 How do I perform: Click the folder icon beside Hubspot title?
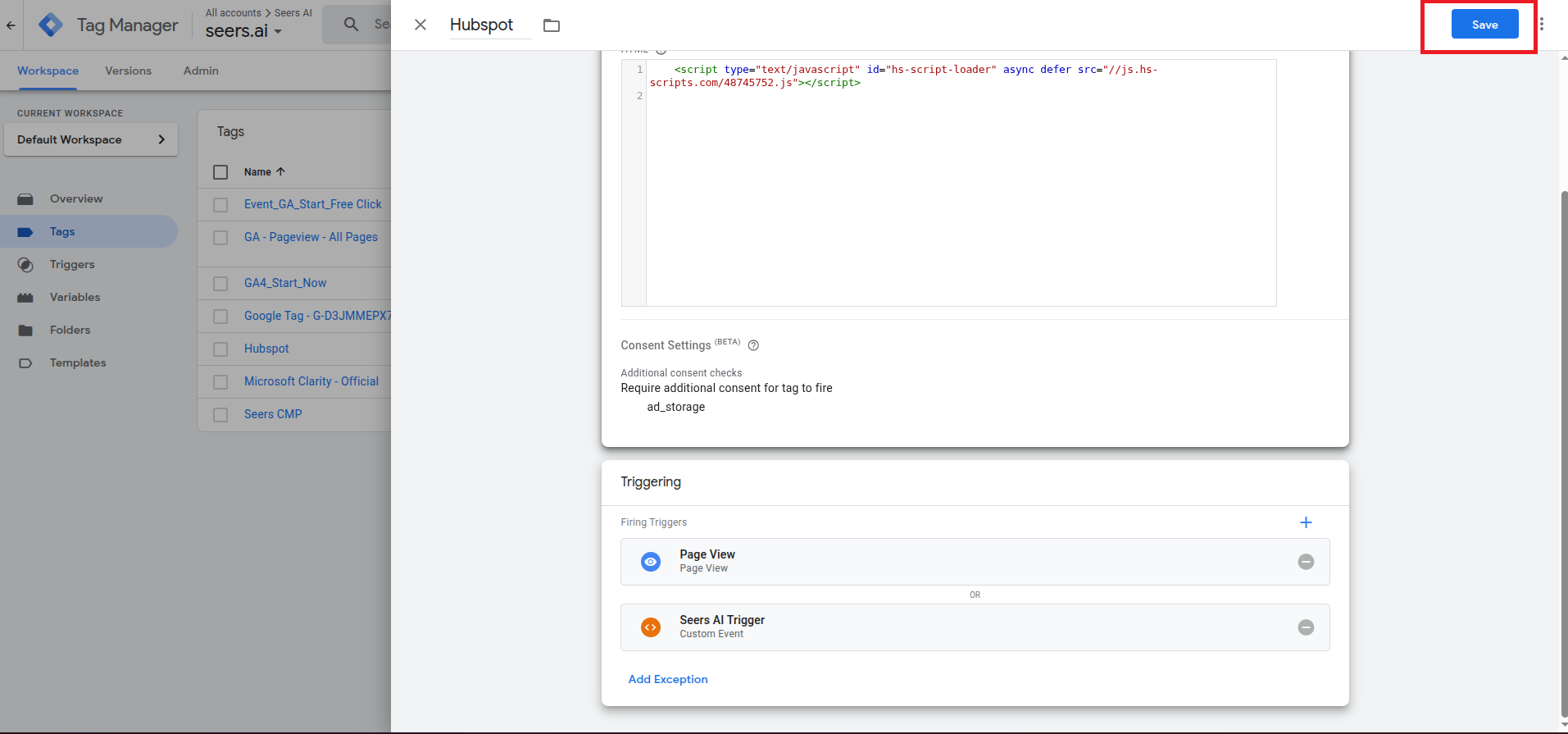tap(552, 25)
